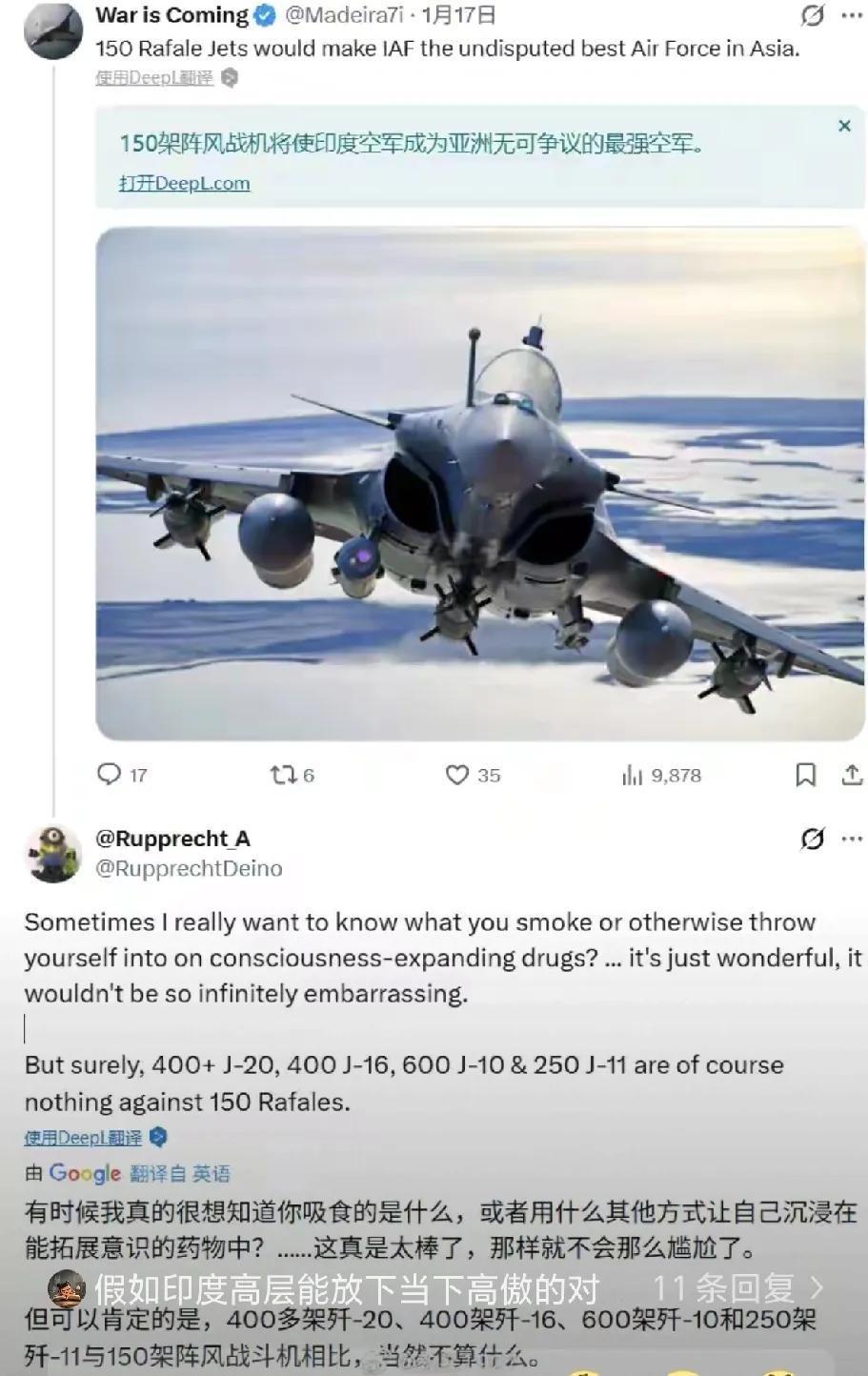Viewport: 868px width, 1376px height.
Task: Close the DeepL translation box
Action: [844, 126]
